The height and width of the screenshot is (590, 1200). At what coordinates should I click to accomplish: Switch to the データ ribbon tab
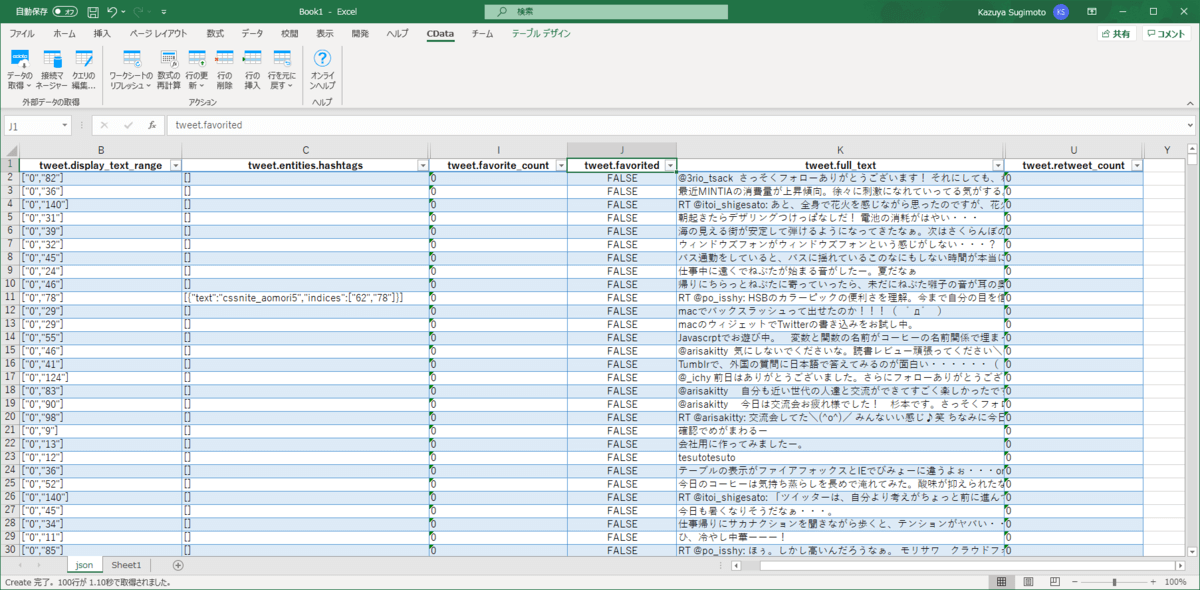click(x=253, y=33)
